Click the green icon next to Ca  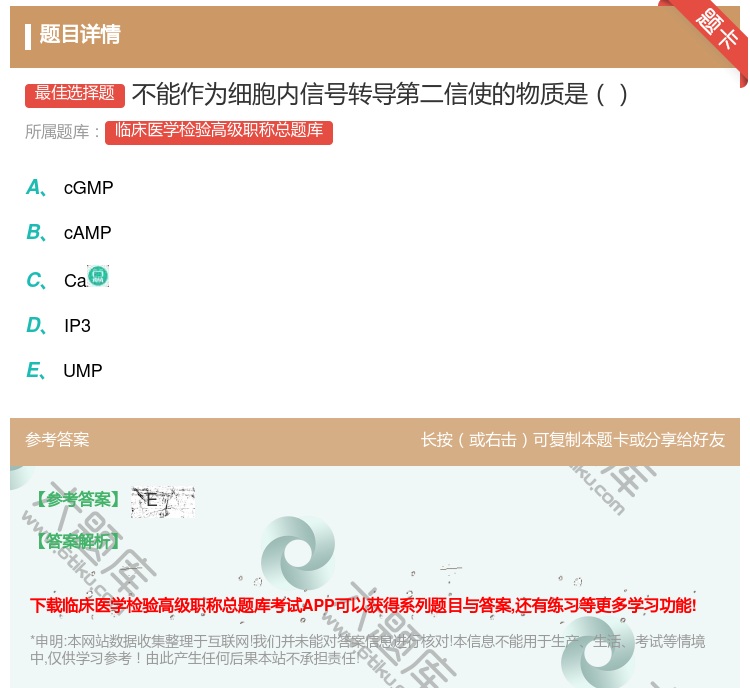click(x=98, y=276)
